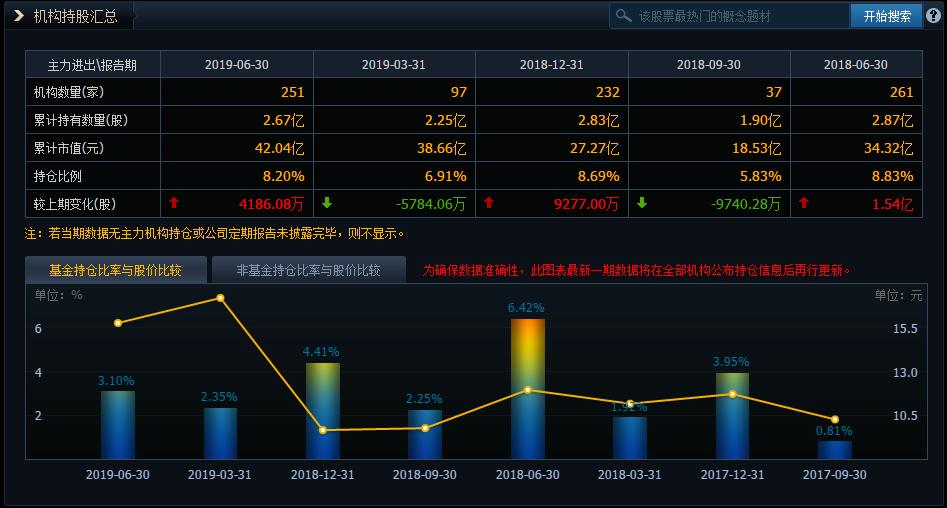The image size is (947, 508).
Task: Click the 2019-06-30 column header
Action: [x=237, y=65]
